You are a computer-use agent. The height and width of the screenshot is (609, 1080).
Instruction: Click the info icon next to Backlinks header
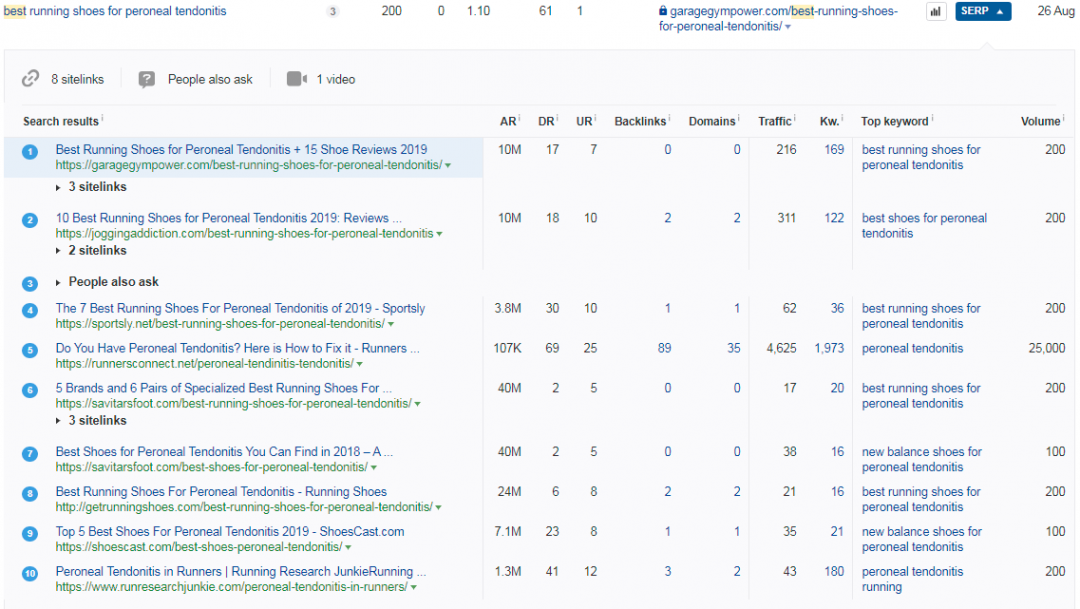[670, 120]
